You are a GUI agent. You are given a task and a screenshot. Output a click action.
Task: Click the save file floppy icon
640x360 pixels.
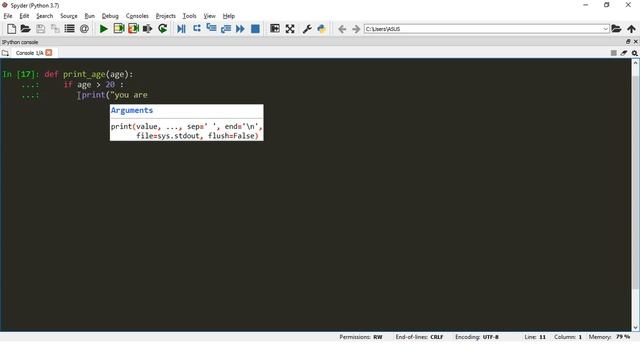pos(40,29)
